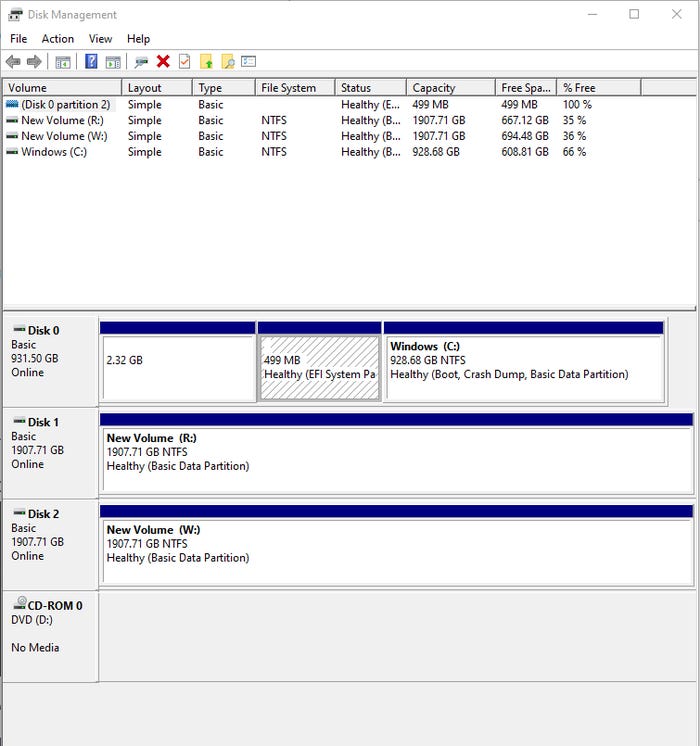700x746 pixels.
Task: Click the icon beside (Disk 0 partition 2)
Action: click(12, 104)
